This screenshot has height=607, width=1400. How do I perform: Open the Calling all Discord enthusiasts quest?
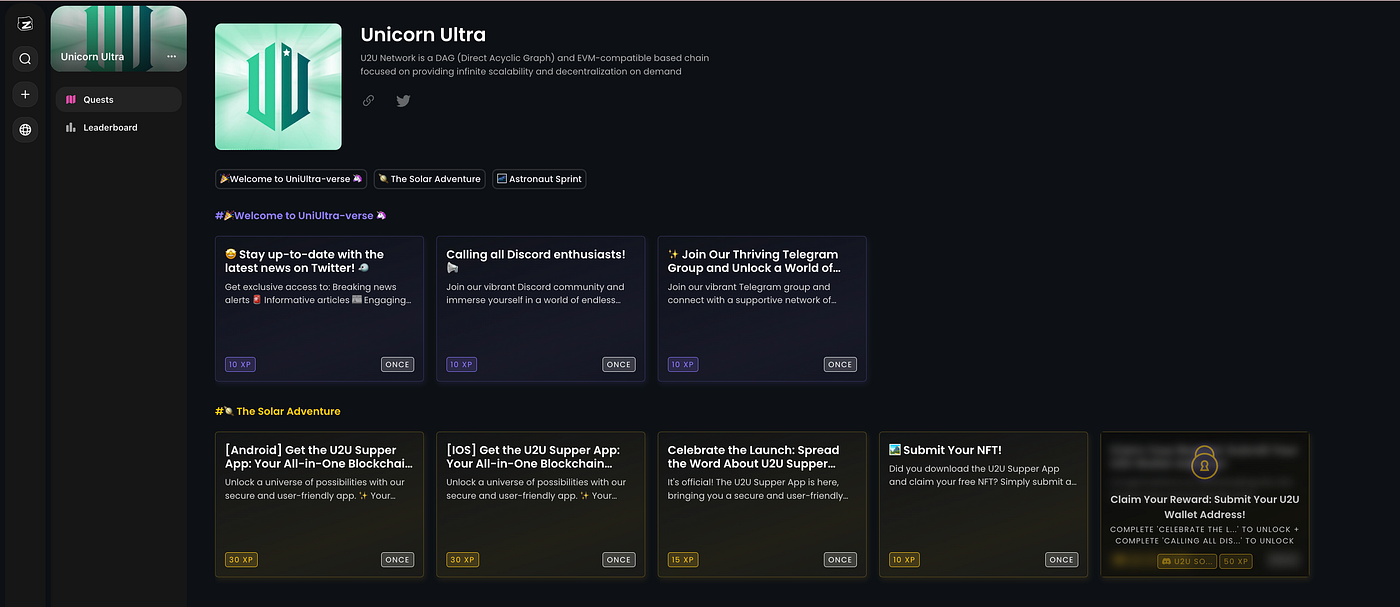click(x=541, y=309)
